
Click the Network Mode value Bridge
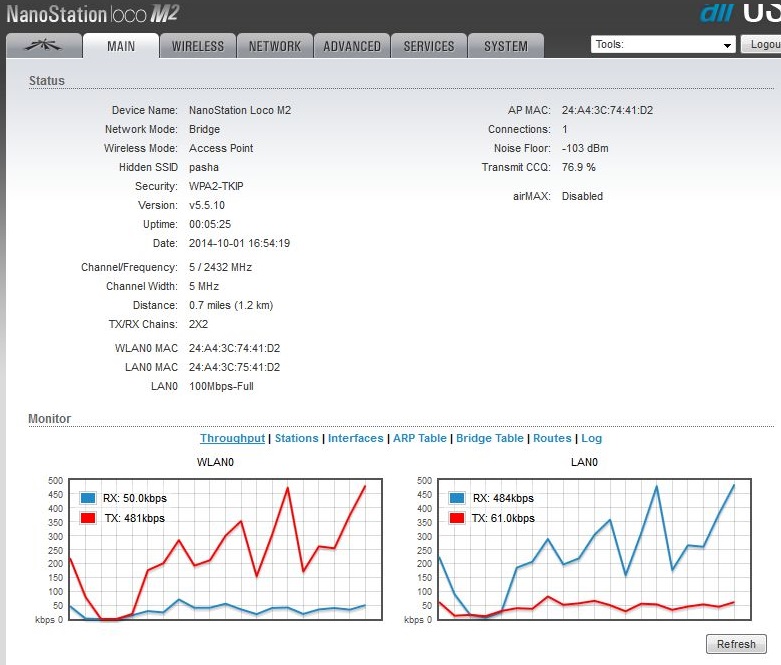204,129
